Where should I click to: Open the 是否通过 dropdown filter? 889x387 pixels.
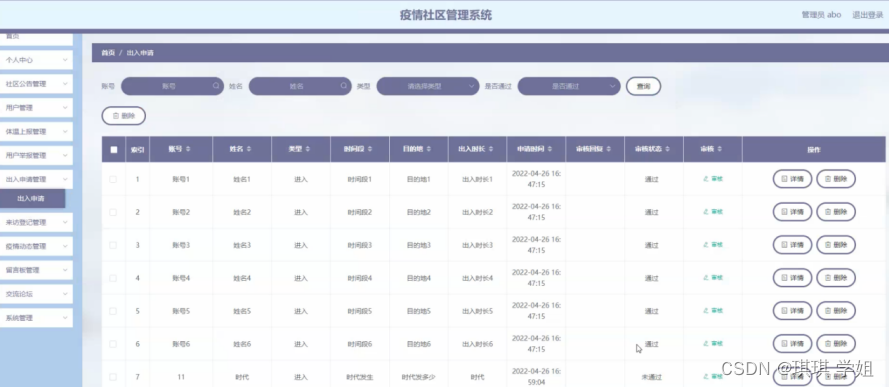point(569,86)
